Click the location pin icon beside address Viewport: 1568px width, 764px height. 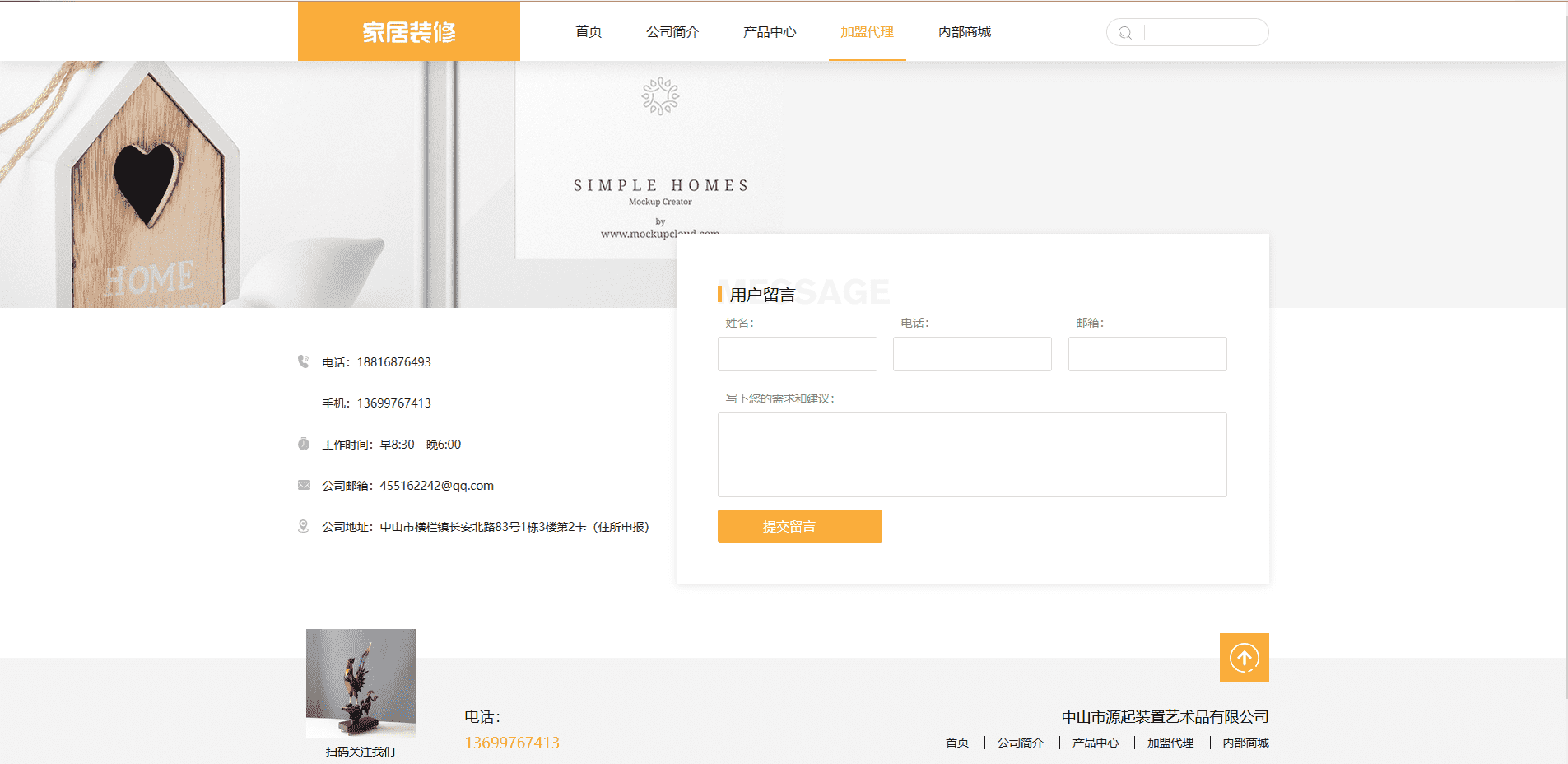(x=303, y=526)
